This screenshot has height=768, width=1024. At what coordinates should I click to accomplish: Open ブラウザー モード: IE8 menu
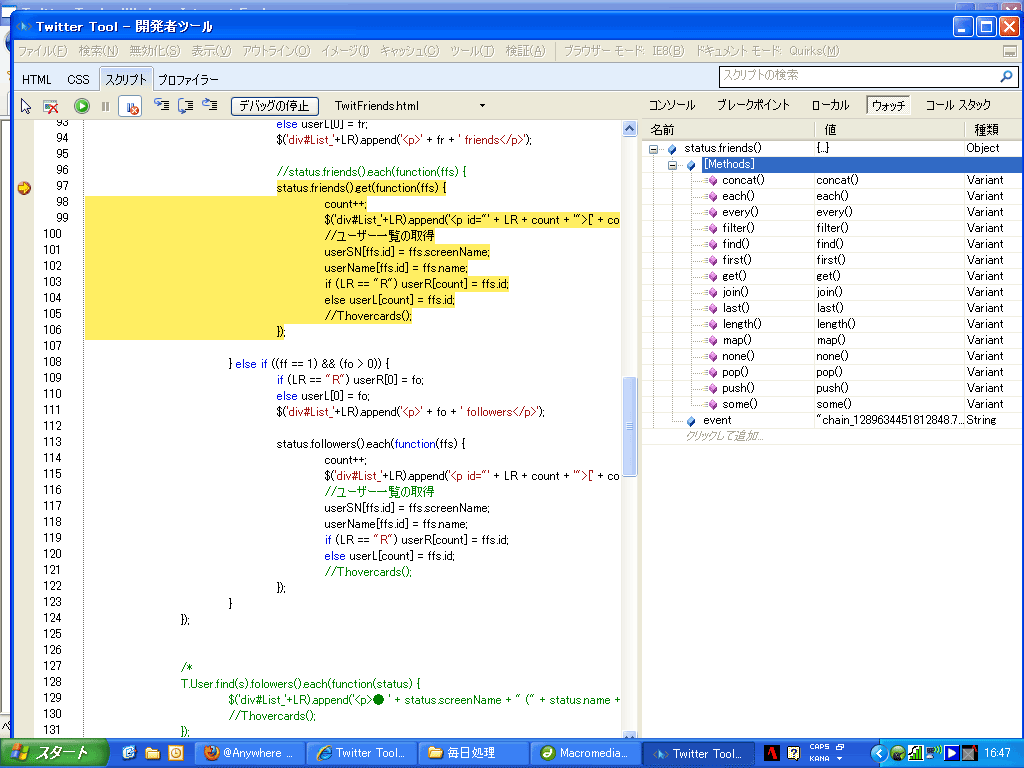(x=624, y=51)
